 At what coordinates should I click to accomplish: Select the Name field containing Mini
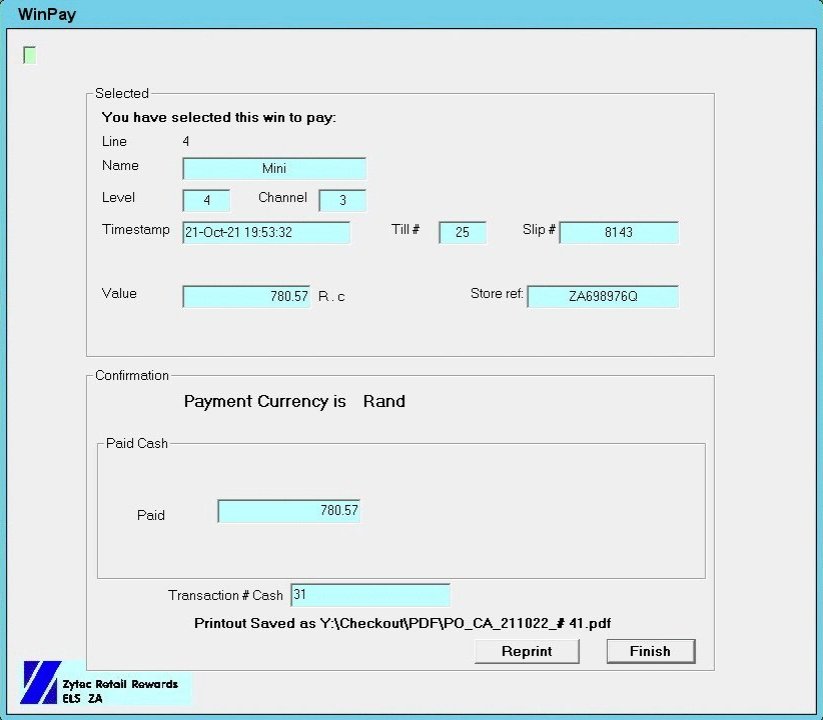(274, 169)
